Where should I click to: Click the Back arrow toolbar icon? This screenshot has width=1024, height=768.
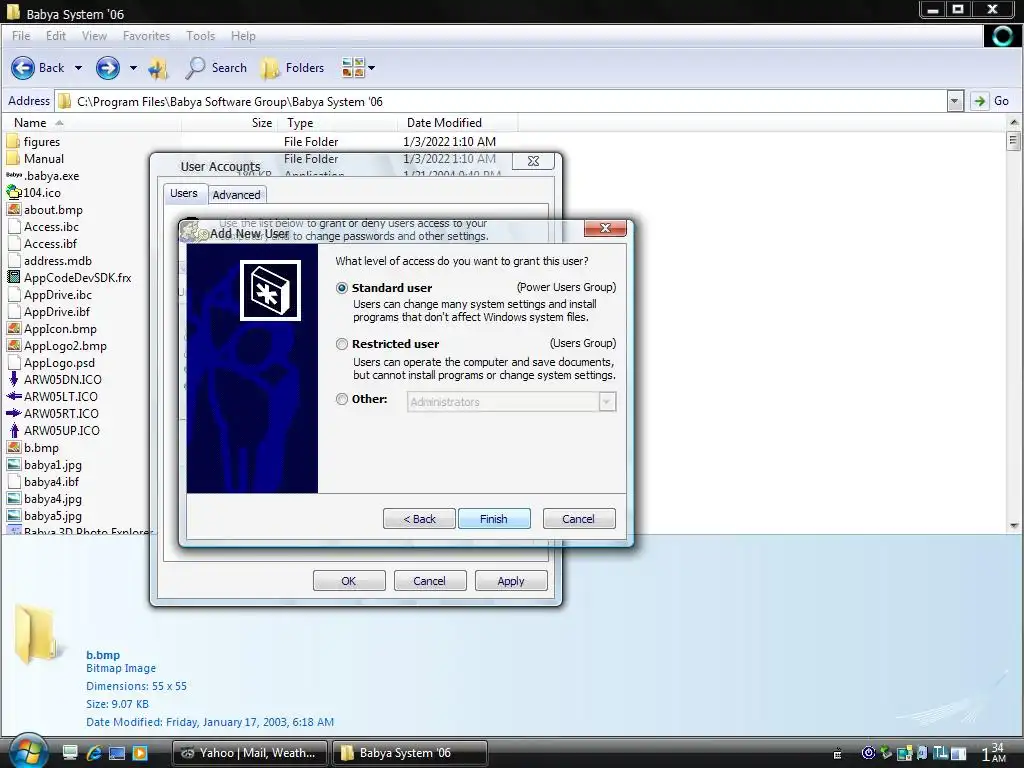[x=23, y=68]
